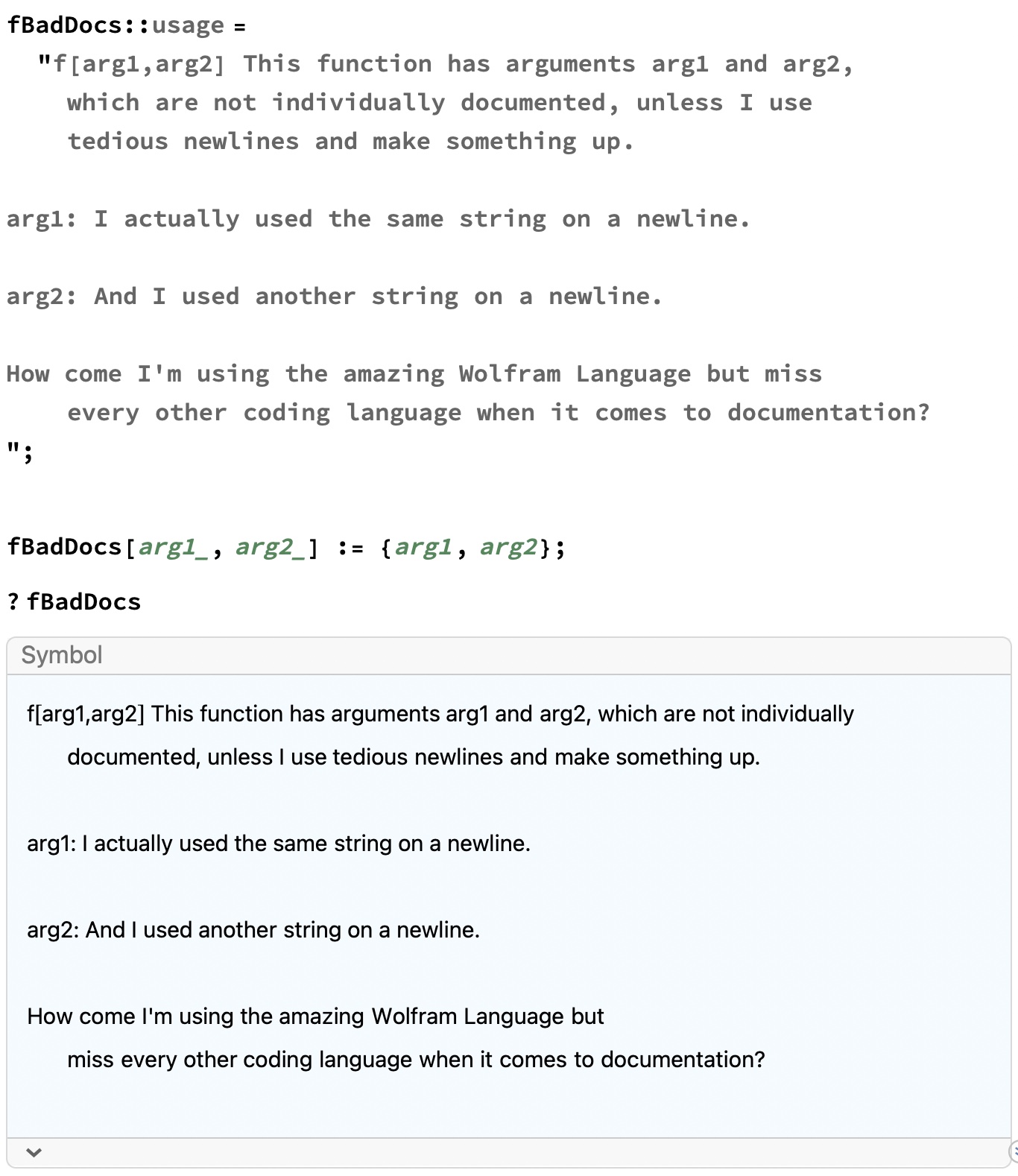Click the partially visible circular icon at the panel's right edge
This screenshot has width=1018, height=1176.
1014,1152
